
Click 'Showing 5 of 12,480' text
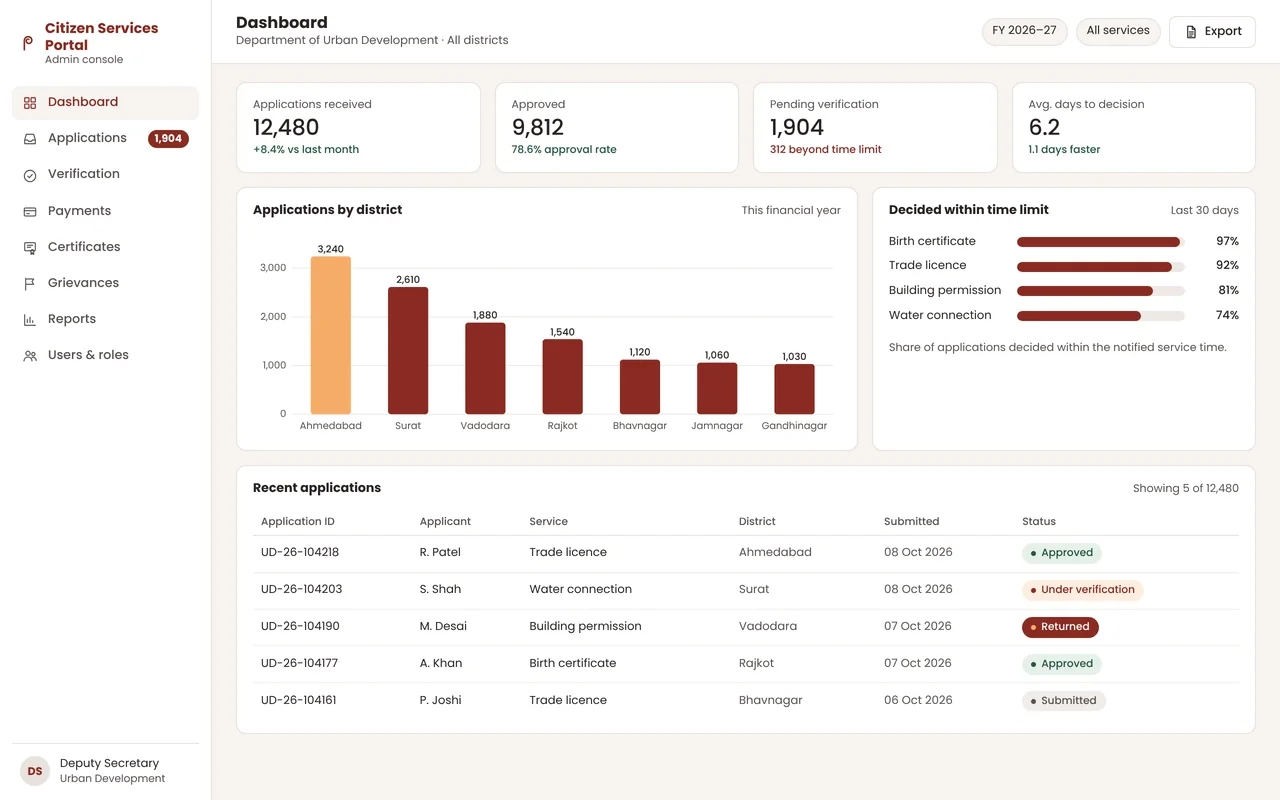point(1185,489)
